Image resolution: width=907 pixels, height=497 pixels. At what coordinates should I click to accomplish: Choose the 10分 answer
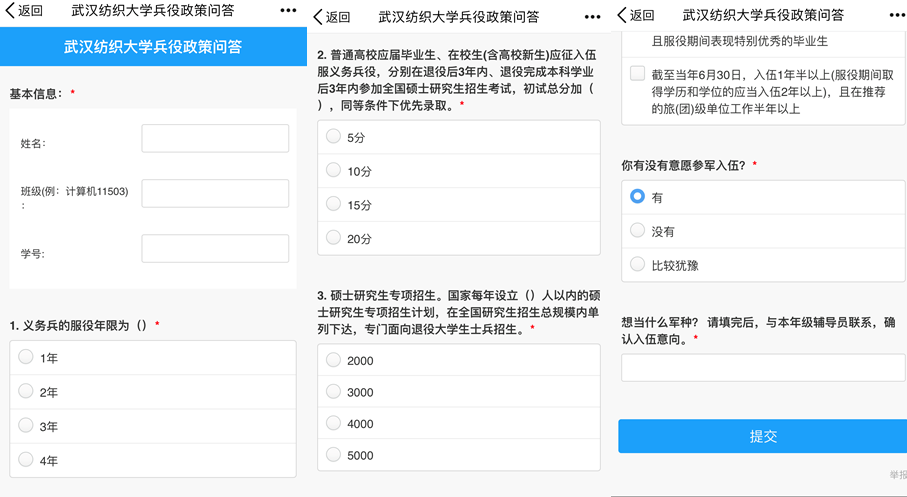click(459, 171)
